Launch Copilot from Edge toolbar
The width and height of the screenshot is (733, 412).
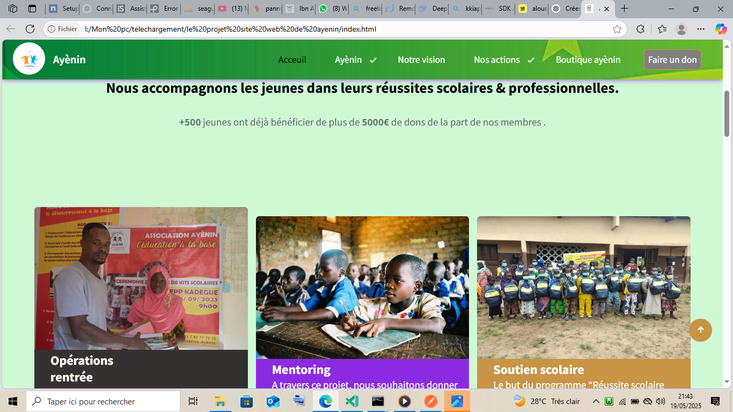tap(721, 29)
